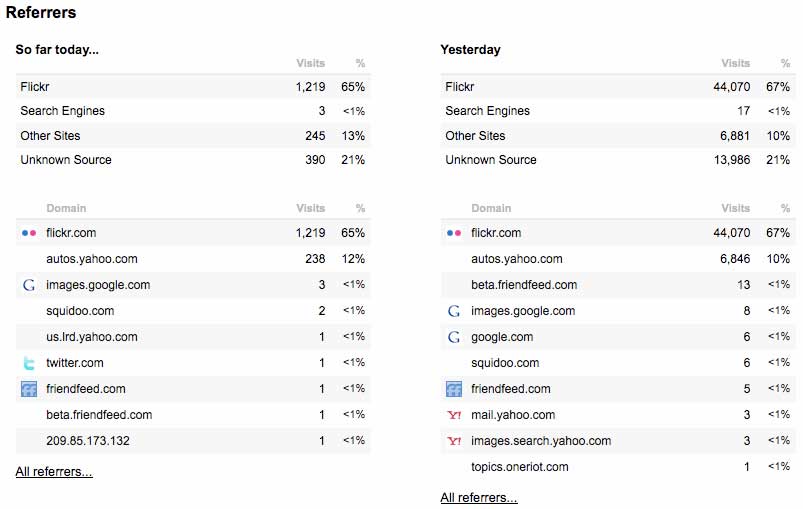Click the Google icon beside today's images.google.com
803x509 pixels.
[x=28, y=285]
